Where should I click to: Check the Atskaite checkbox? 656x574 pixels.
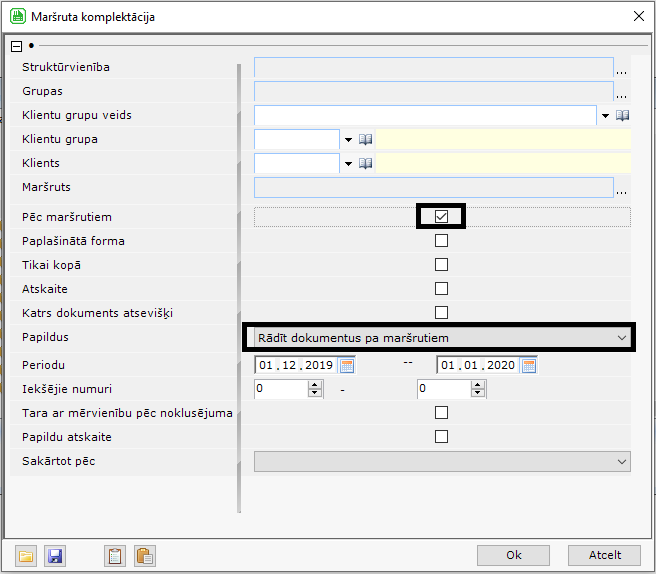(x=441, y=288)
